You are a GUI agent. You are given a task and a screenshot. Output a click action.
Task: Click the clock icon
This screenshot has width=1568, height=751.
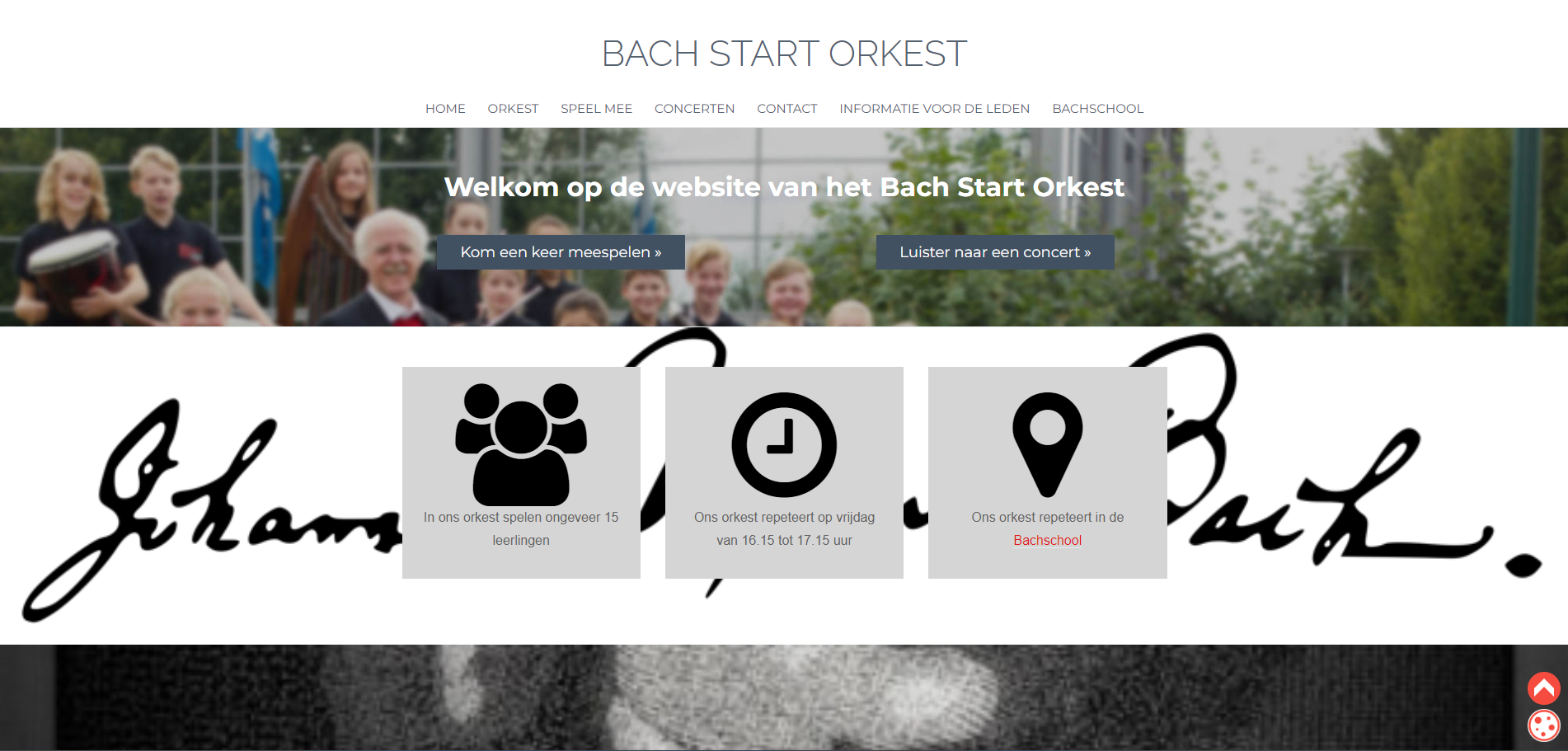click(784, 444)
